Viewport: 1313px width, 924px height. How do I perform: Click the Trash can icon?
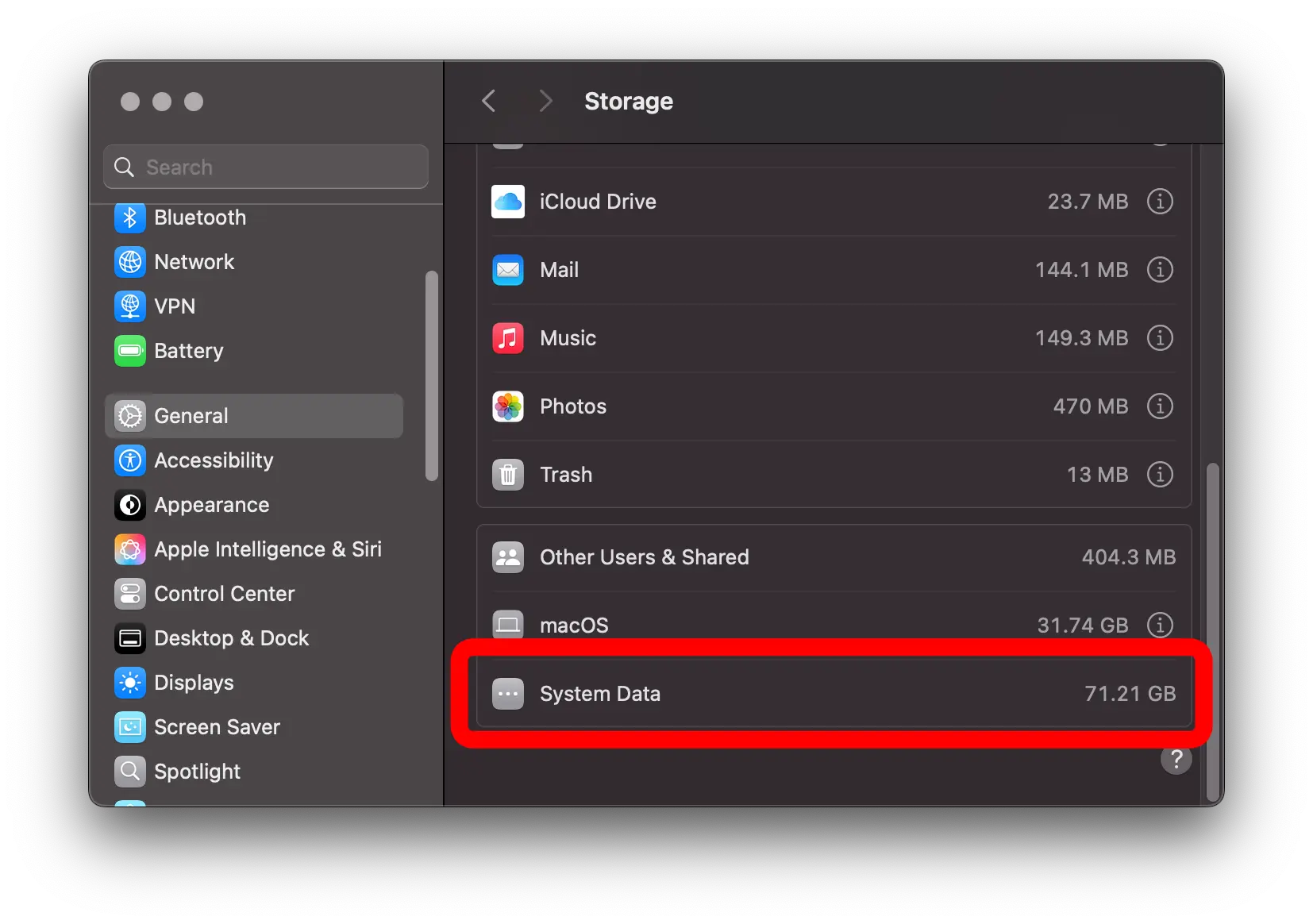click(x=508, y=475)
